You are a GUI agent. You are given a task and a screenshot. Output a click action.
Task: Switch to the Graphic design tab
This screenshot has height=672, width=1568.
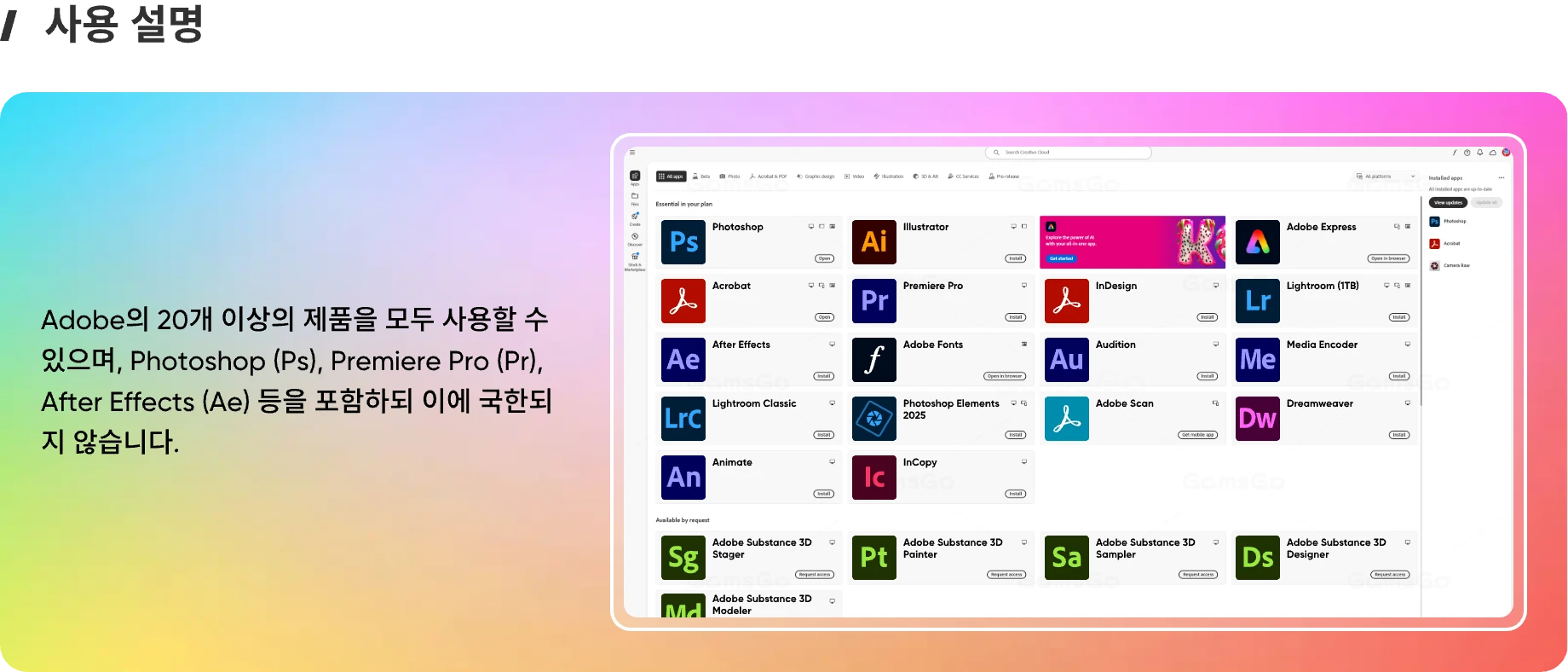(x=816, y=177)
